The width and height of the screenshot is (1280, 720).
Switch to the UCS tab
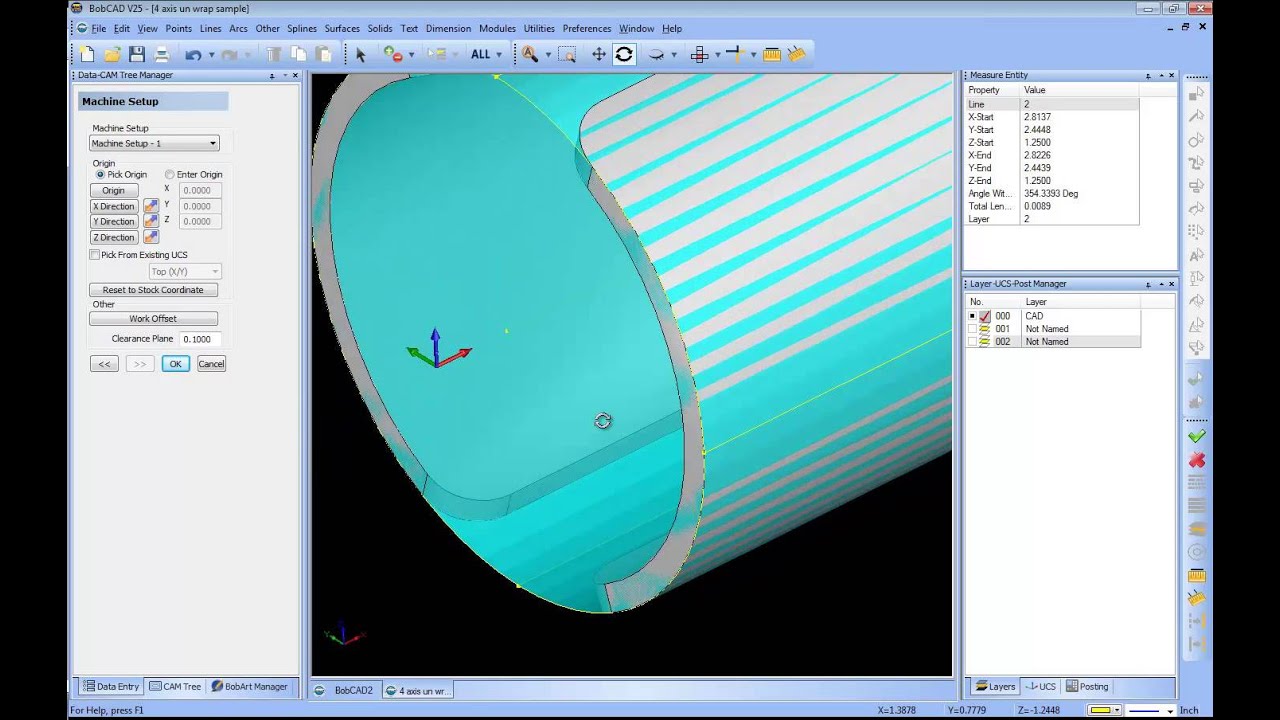click(x=1041, y=687)
